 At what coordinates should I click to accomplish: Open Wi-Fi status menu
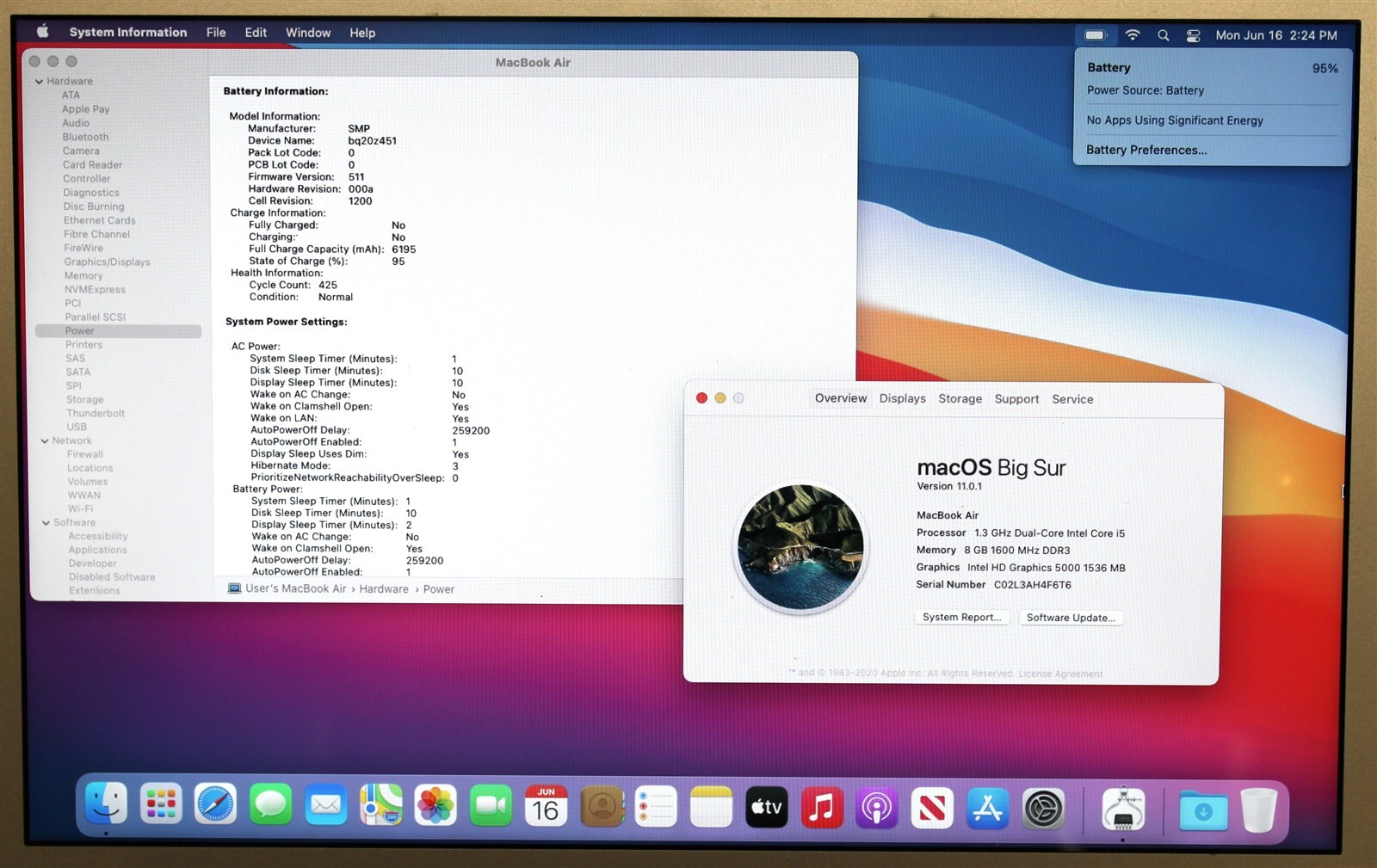(x=1133, y=35)
